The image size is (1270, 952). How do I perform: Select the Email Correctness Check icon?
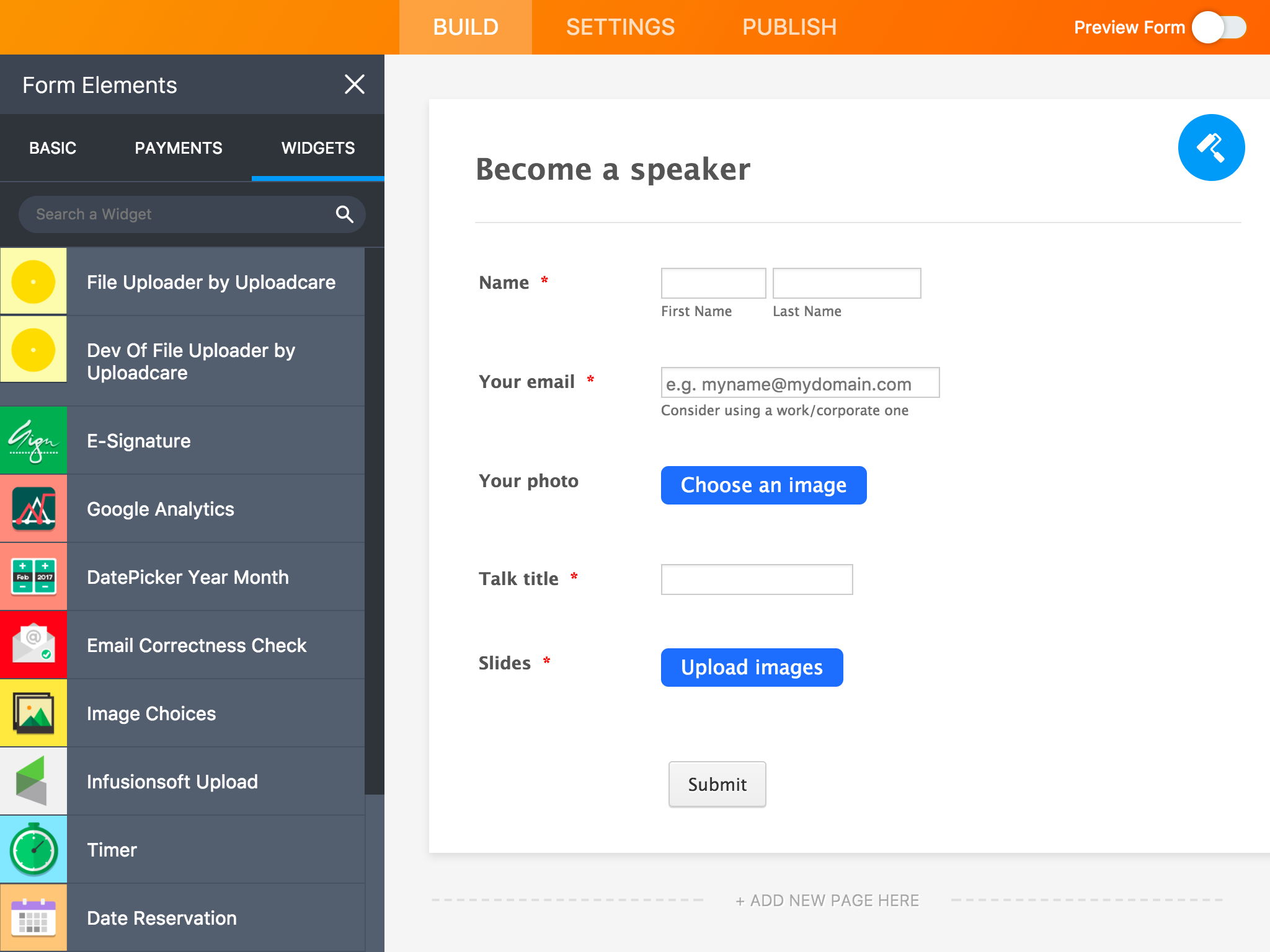(33, 645)
